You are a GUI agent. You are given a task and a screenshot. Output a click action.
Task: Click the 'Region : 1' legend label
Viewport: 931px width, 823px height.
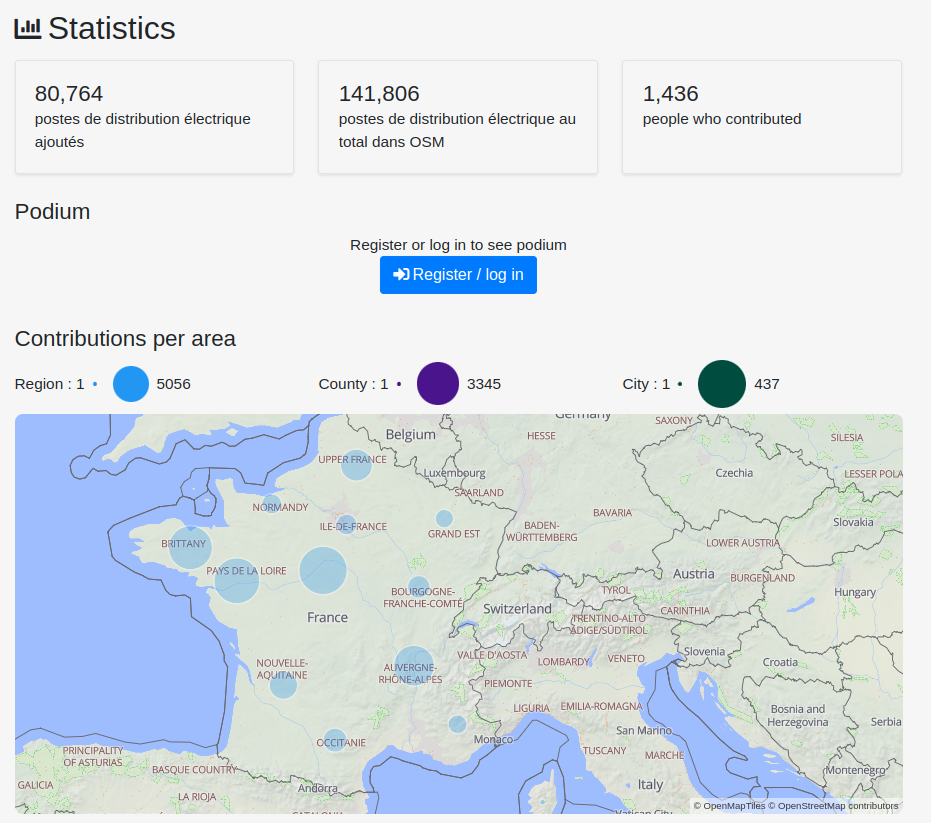(49, 384)
